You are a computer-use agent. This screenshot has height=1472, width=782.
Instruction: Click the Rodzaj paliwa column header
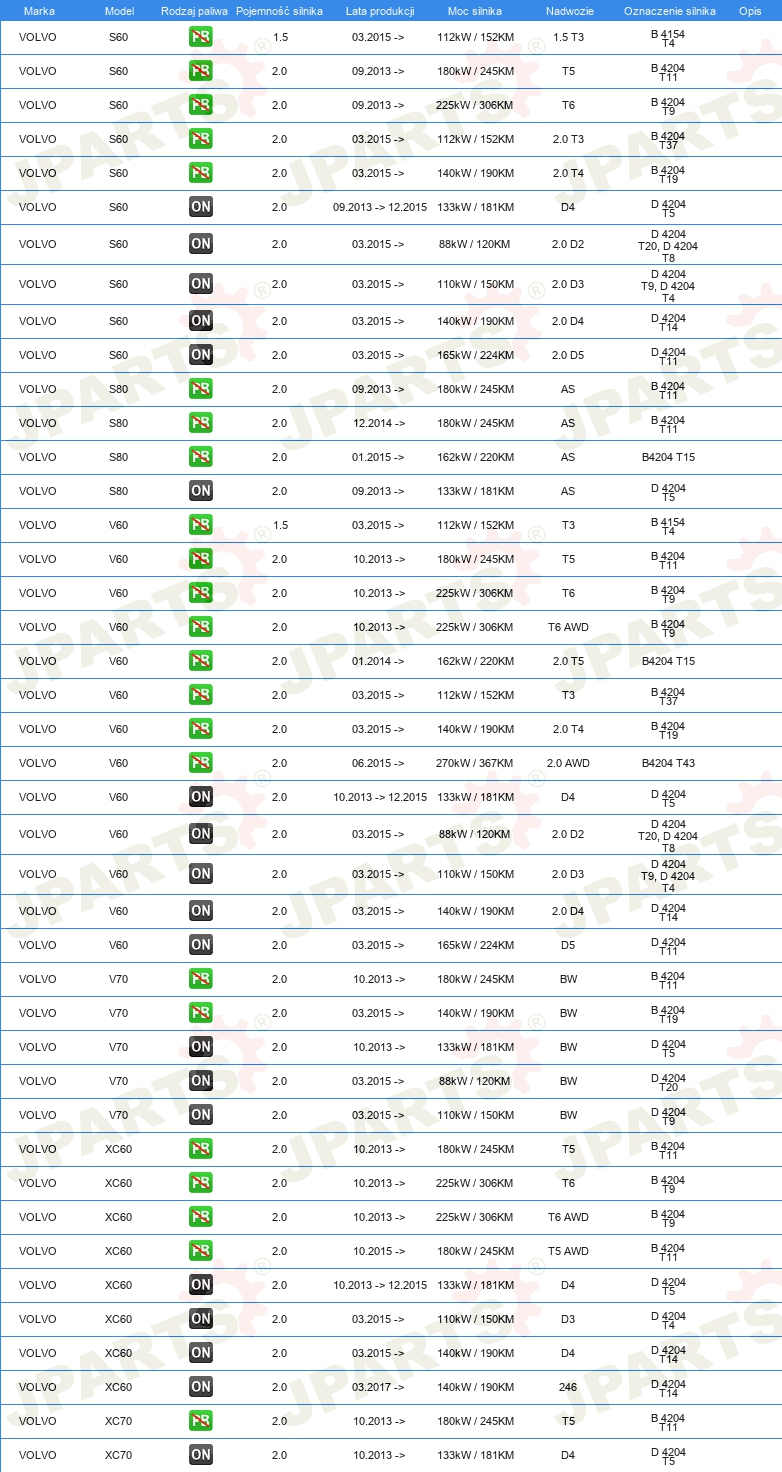click(195, 10)
